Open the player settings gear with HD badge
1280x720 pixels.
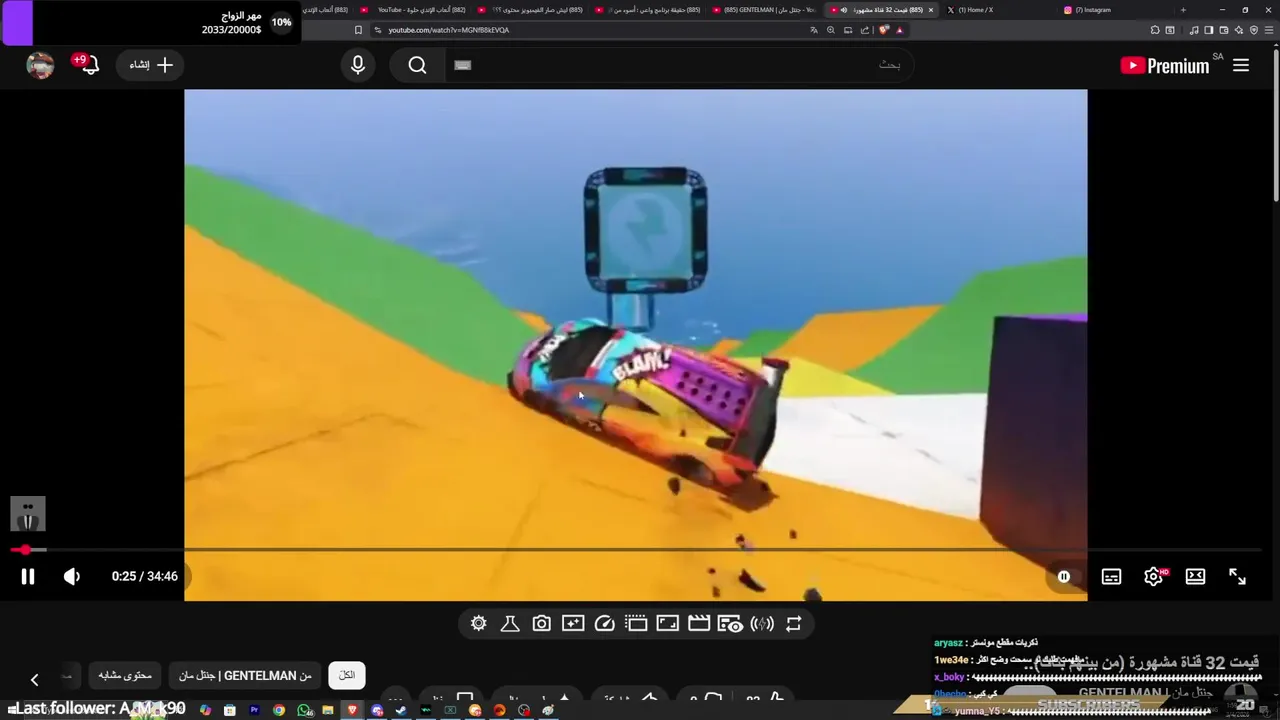[x=1154, y=576]
